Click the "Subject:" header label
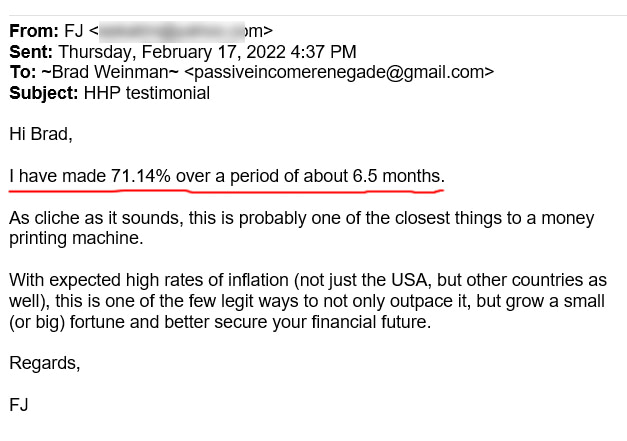The image size is (627, 441). click(42, 93)
